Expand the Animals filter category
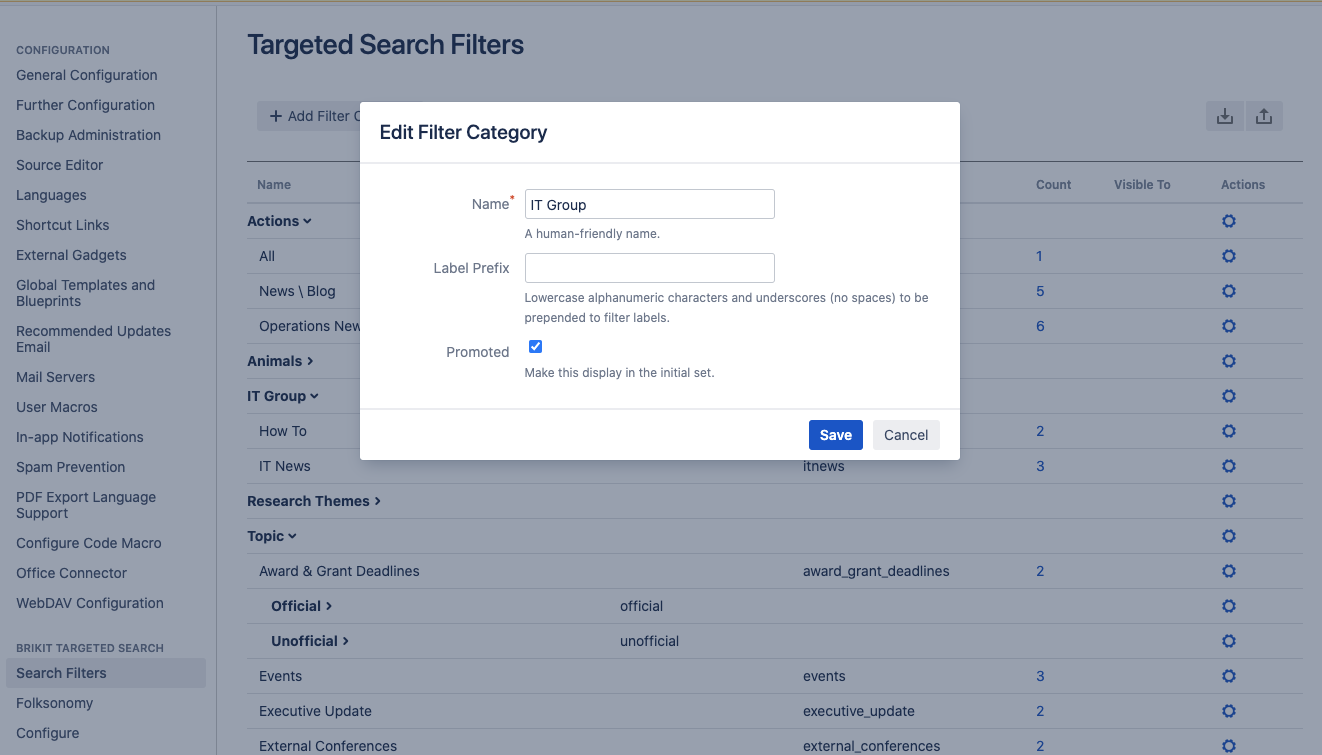 pos(280,361)
